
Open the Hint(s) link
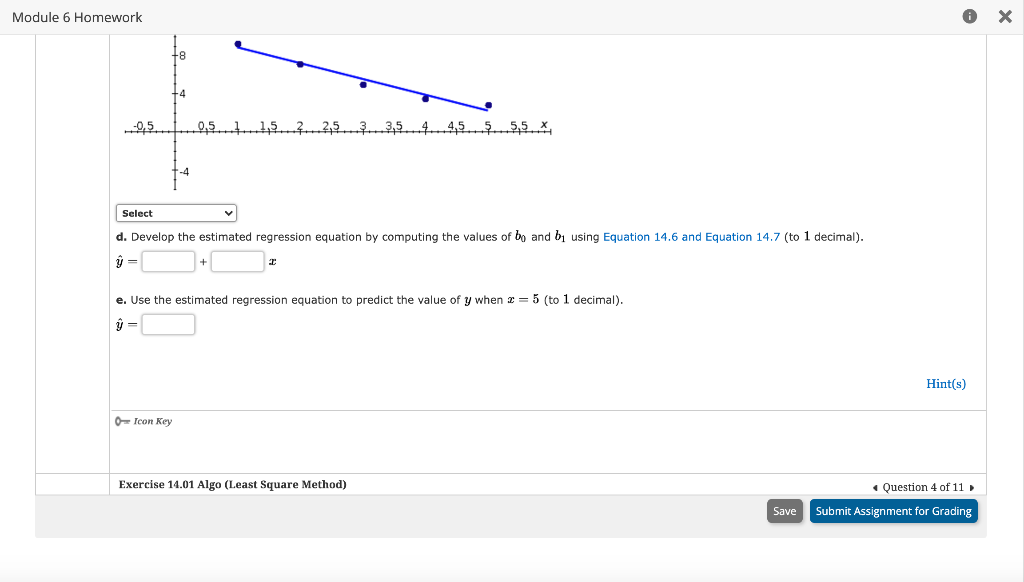tap(945, 383)
